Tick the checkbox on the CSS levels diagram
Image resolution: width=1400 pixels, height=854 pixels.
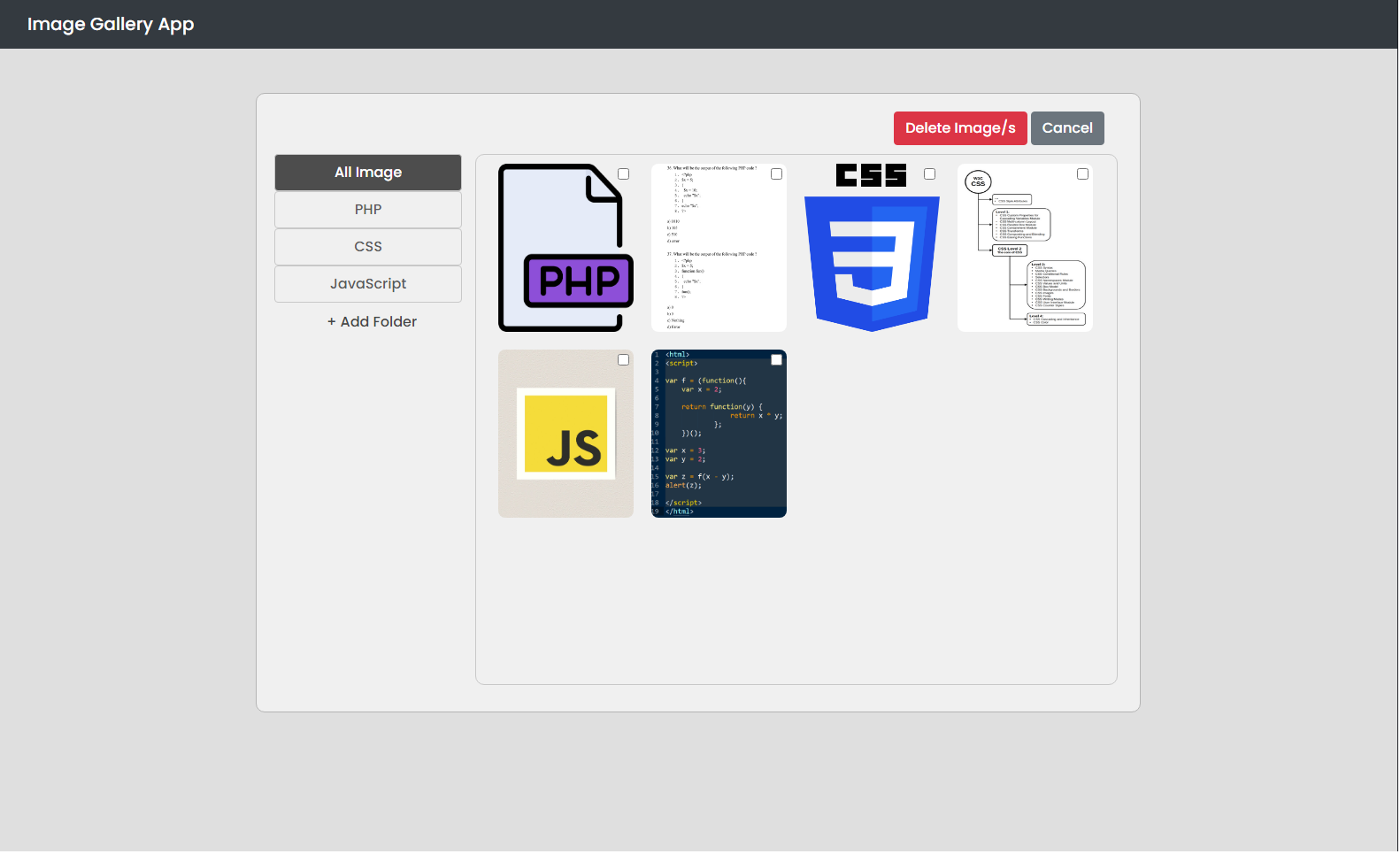point(1083,174)
